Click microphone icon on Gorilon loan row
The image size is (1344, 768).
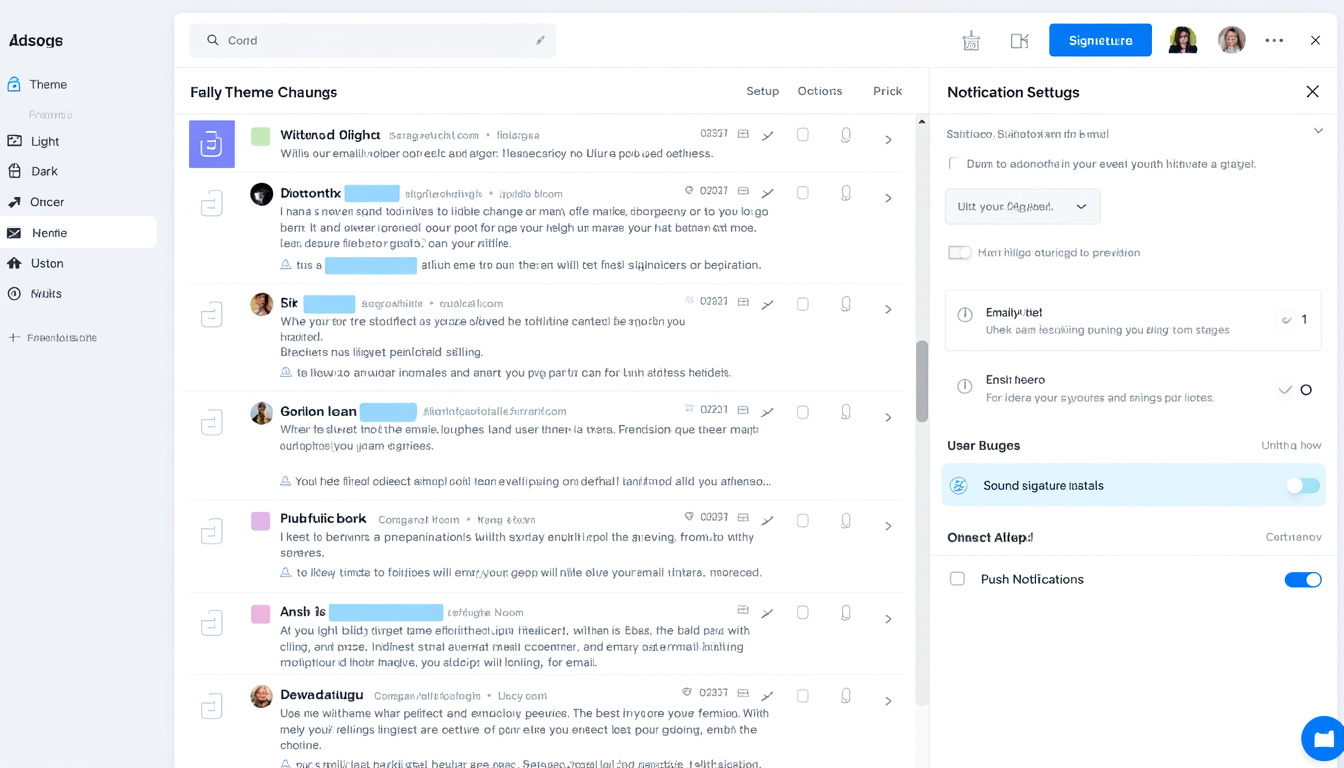[846, 412]
